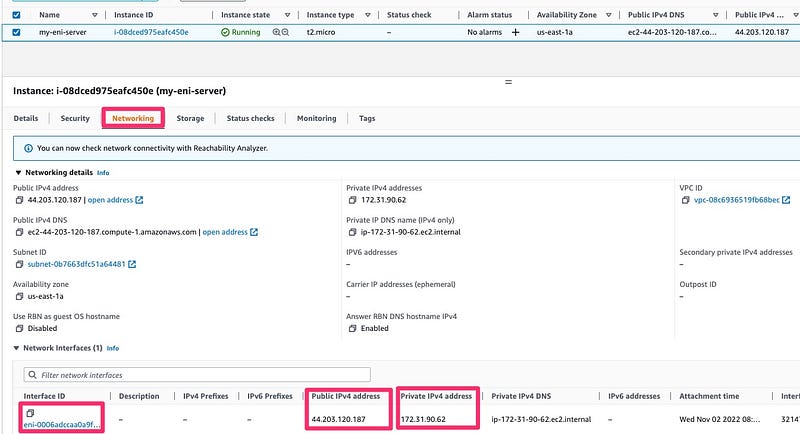The image size is (800, 434).
Task: Open external link icon beside VPC ID
Action: coord(786,200)
